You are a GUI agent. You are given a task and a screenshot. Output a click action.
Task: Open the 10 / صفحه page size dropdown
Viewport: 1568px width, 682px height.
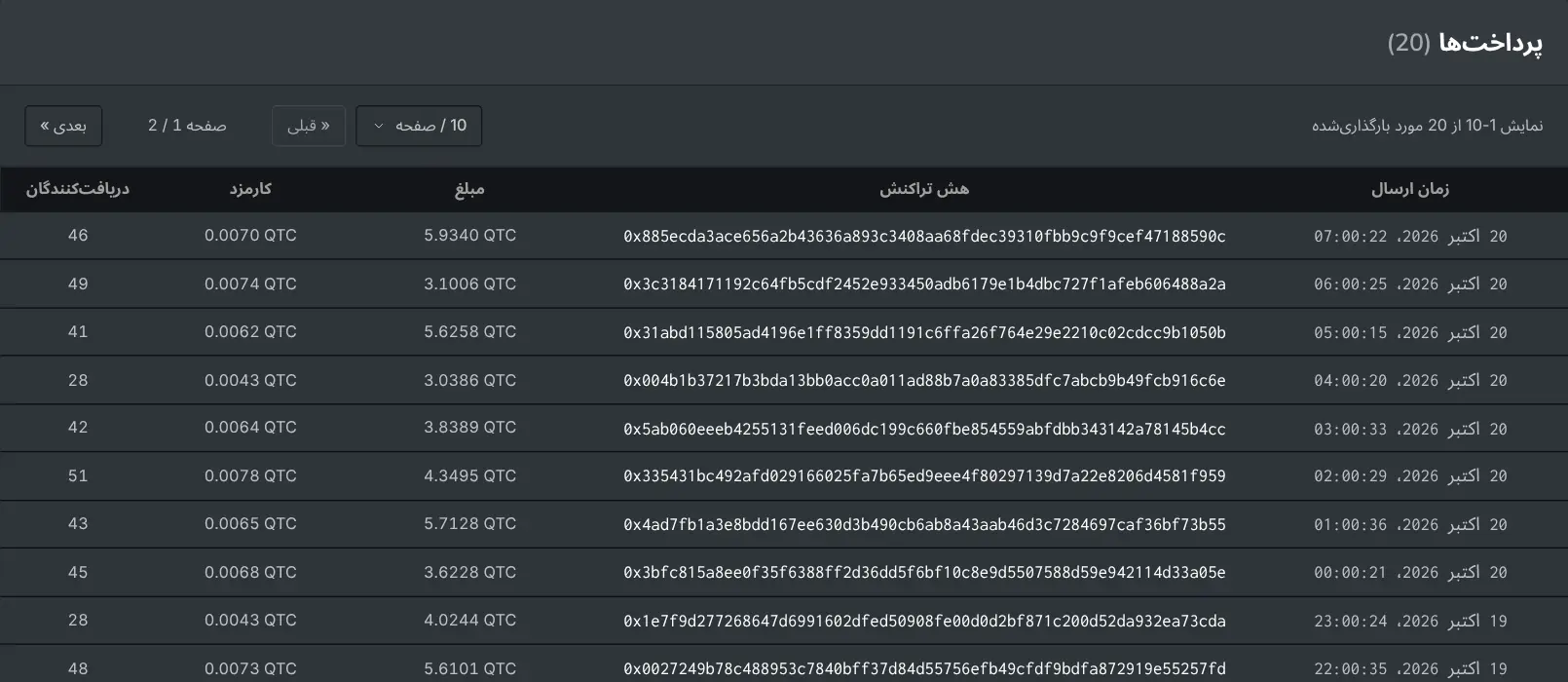coord(419,126)
